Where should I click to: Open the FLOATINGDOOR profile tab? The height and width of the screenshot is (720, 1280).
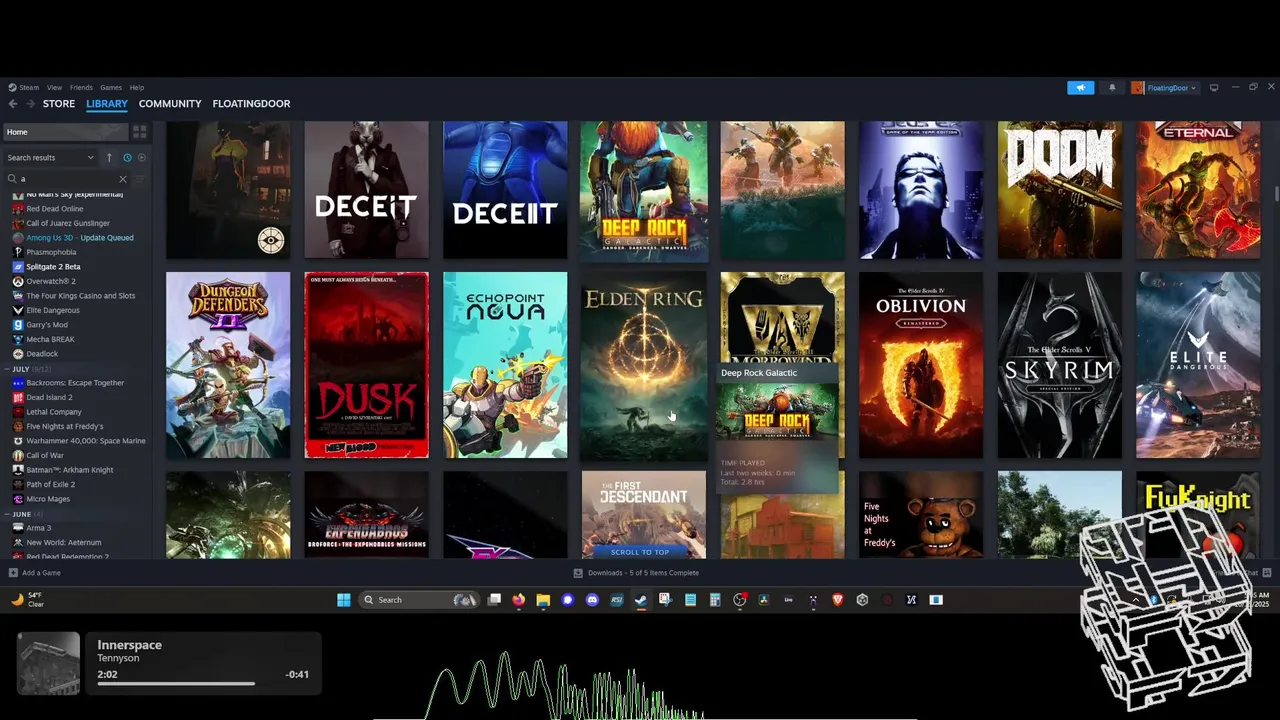click(251, 104)
